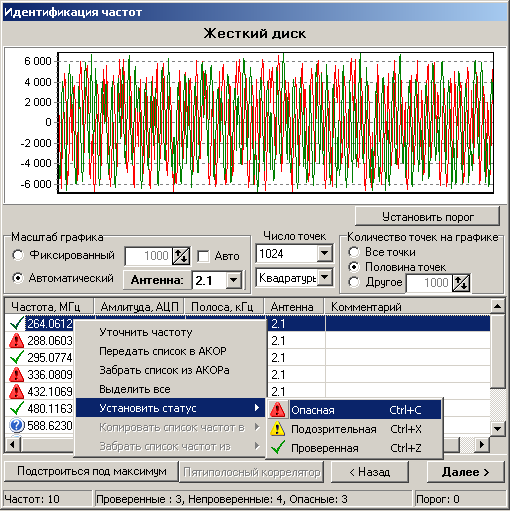The height and width of the screenshot is (511, 510).
Task: Click the table's vertical scrollbar down arrow
Action: [x=497, y=429]
